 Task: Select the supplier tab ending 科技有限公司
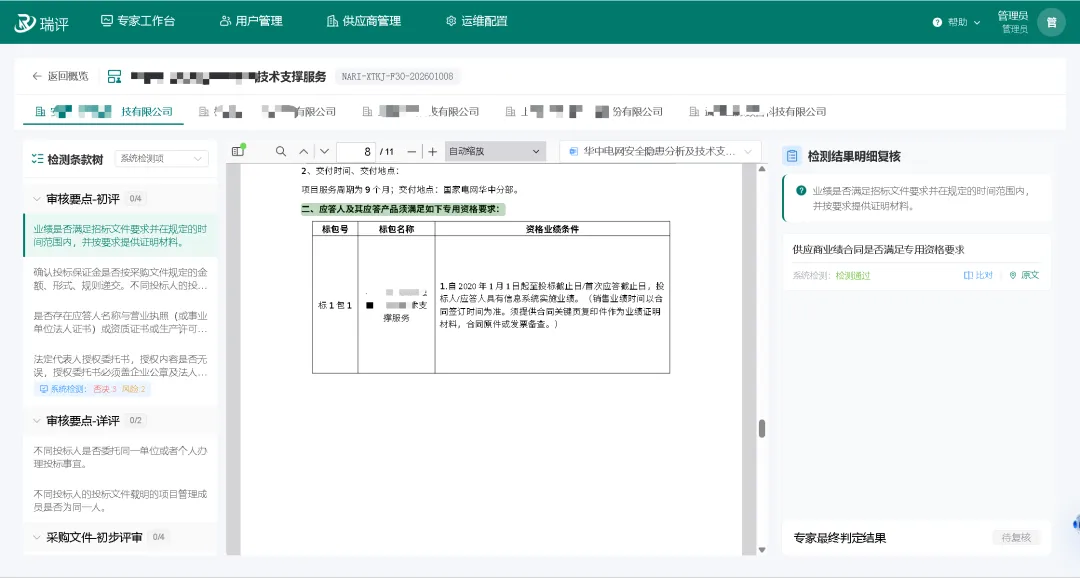click(758, 112)
